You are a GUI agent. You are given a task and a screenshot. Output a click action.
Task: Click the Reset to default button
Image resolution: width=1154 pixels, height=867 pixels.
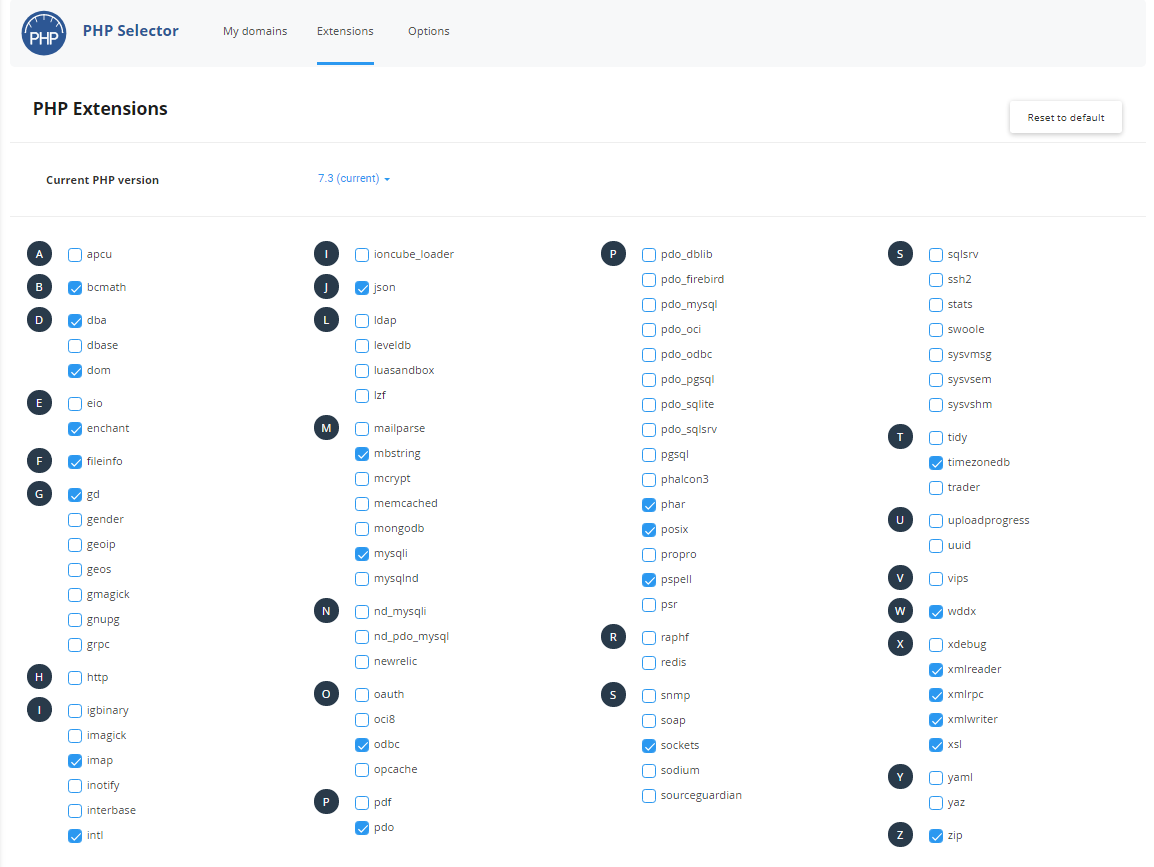click(x=1066, y=117)
